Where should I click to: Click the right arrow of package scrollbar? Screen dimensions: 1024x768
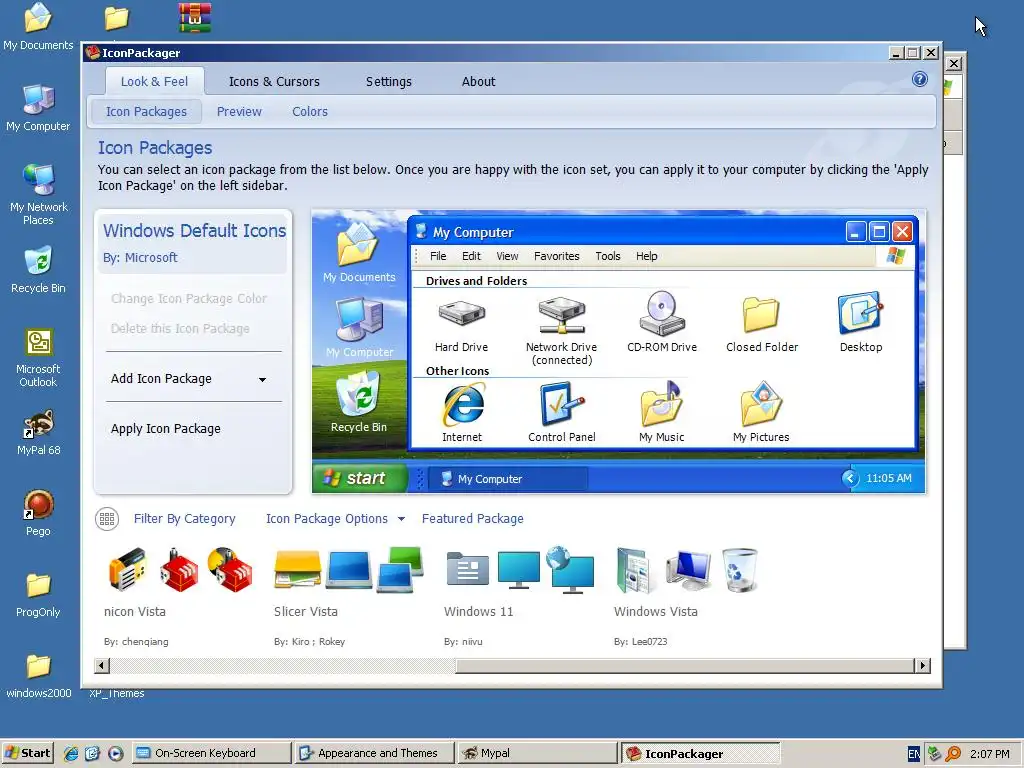pyautogui.click(x=922, y=665)
